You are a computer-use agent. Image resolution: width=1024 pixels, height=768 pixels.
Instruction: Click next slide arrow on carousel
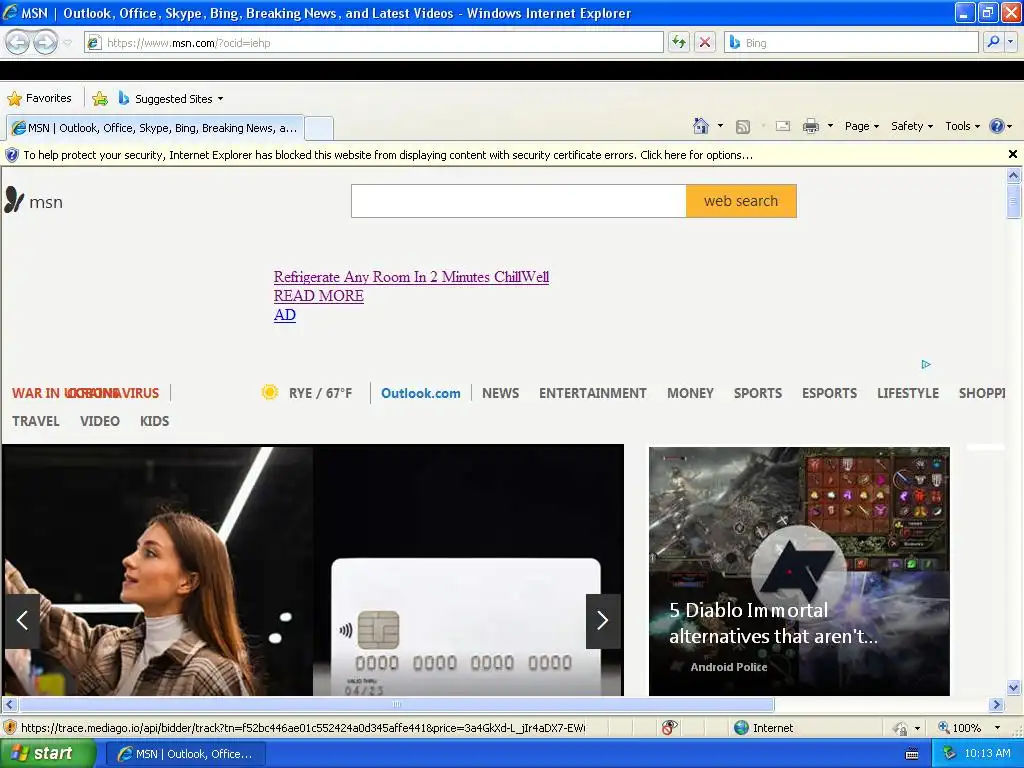tap(603, 620)
